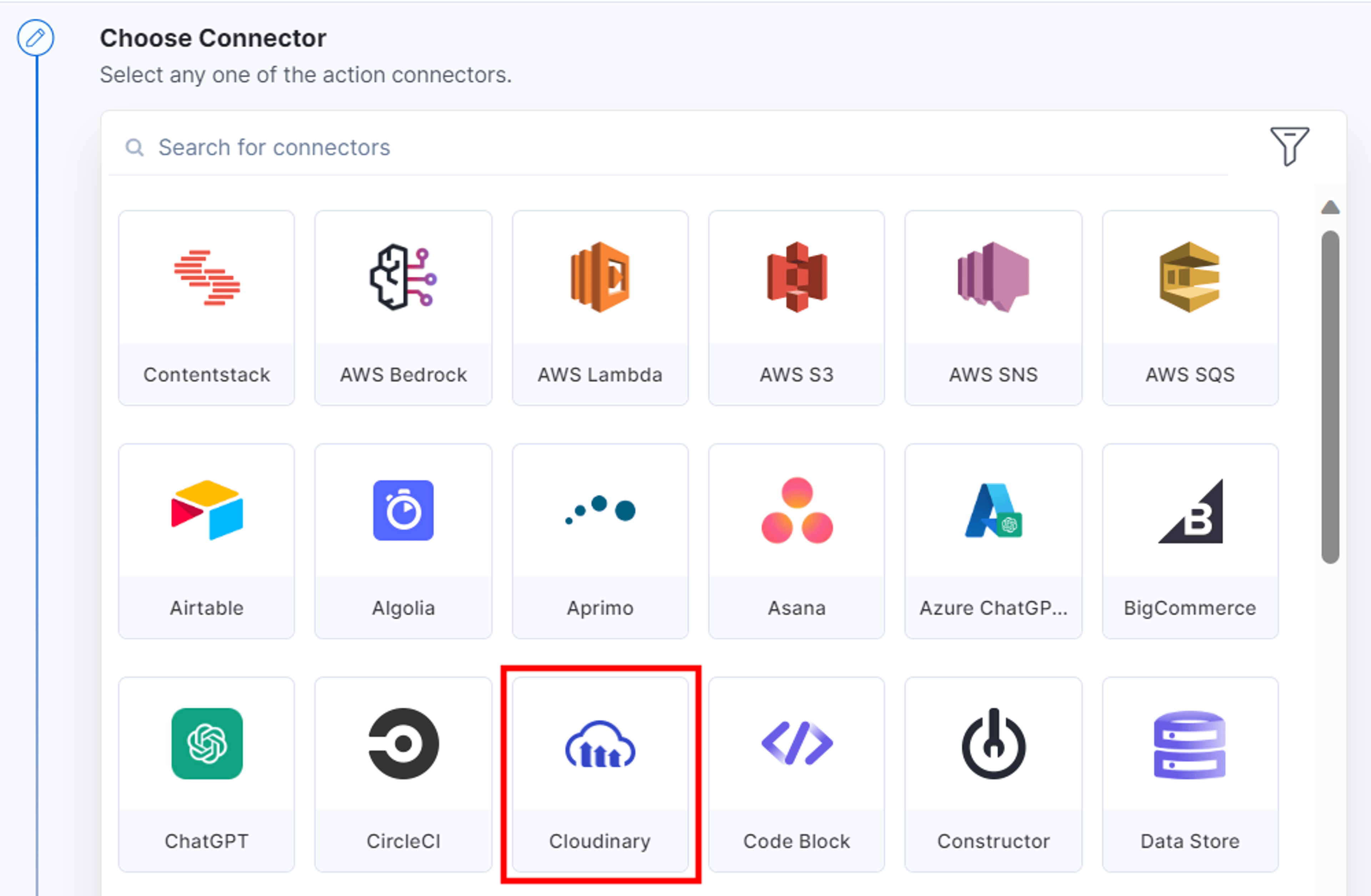Click "Select any one of the action connectors." text
1371x896 pixels.
click(306, 75)
